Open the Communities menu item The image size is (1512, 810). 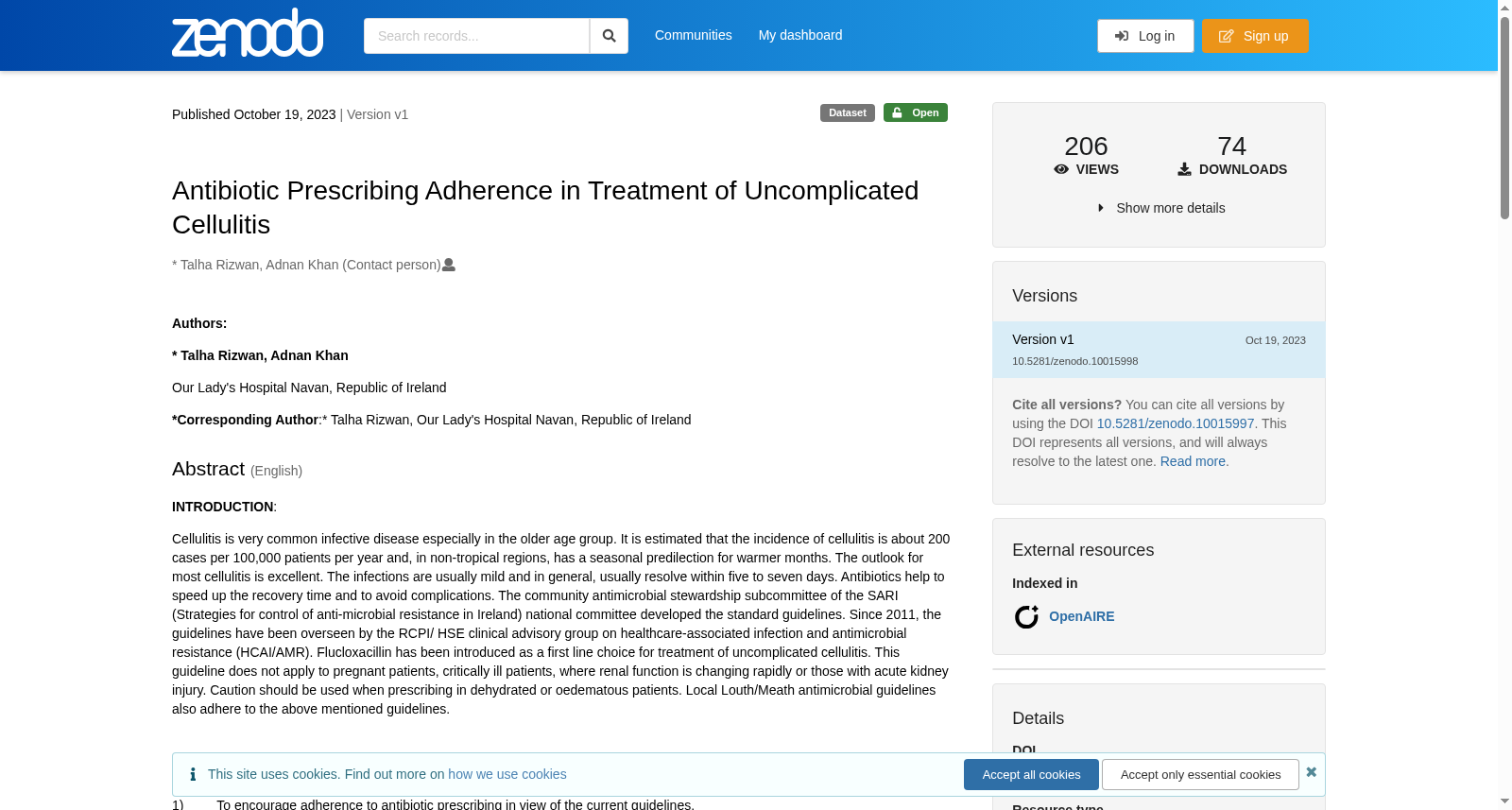(x=694, y=35)
